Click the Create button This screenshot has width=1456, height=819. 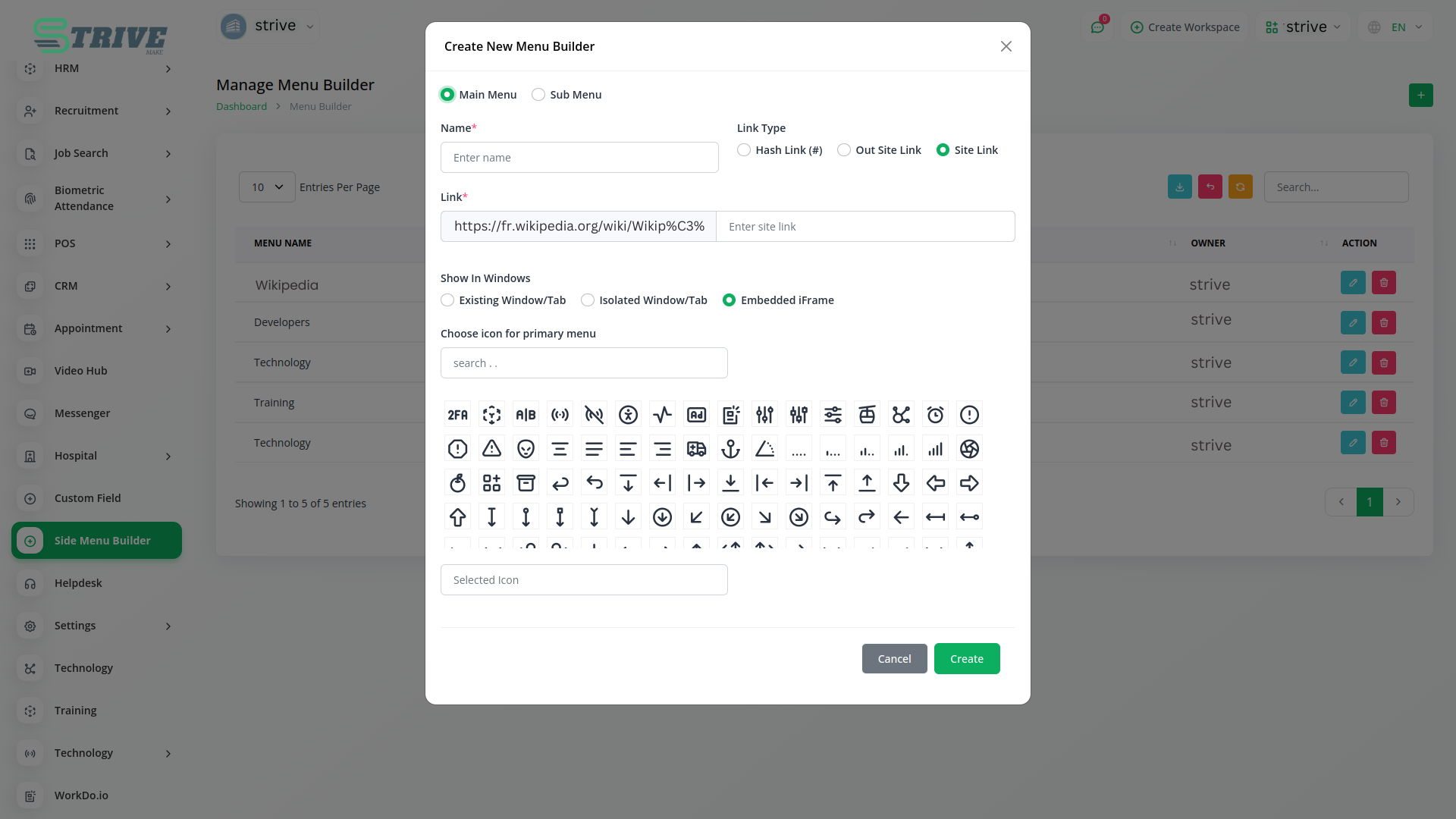pos(966,659)
